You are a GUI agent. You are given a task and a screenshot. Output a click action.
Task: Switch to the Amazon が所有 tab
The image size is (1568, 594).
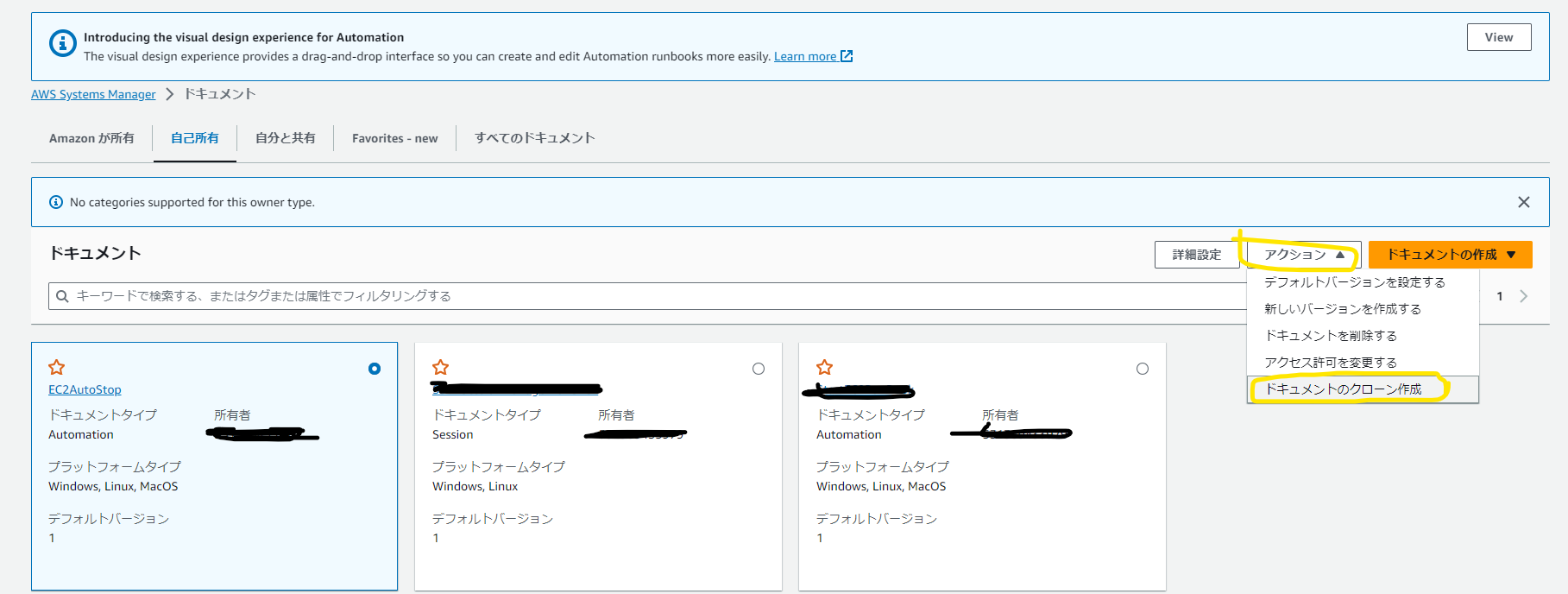[x=91, y=138]
